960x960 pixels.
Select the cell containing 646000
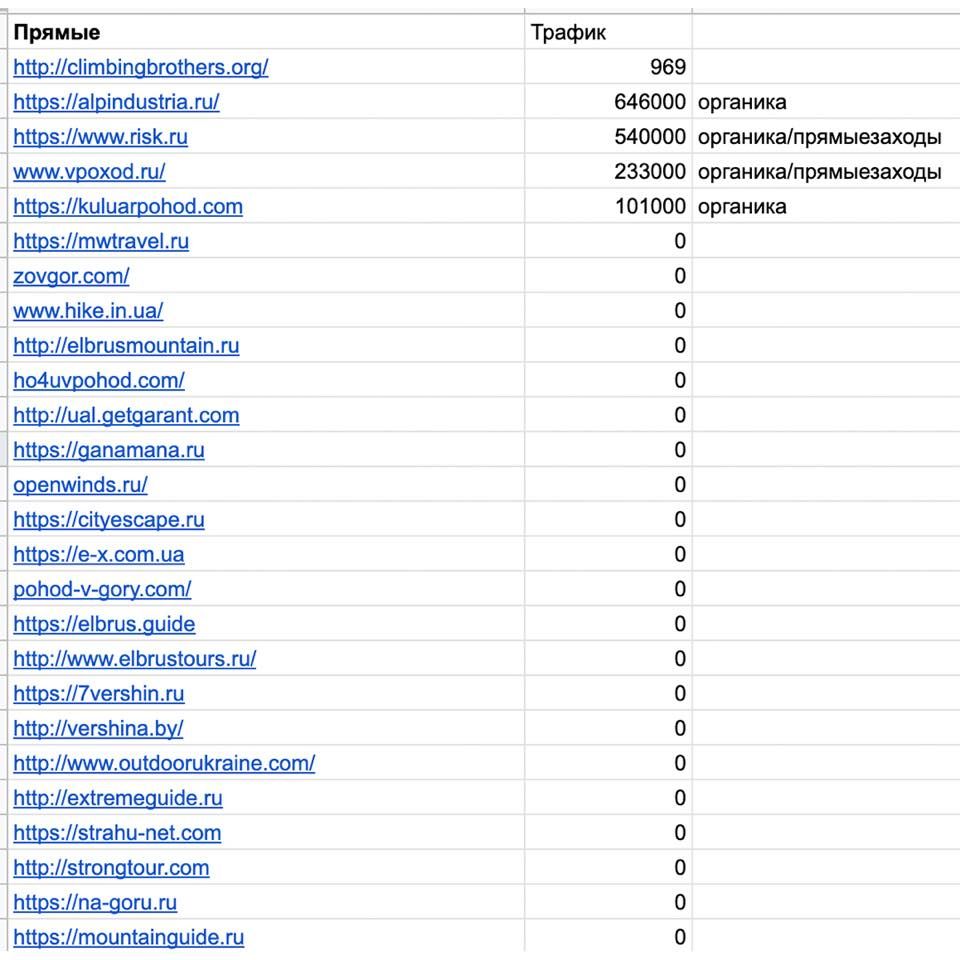click(x=608, y=102)
